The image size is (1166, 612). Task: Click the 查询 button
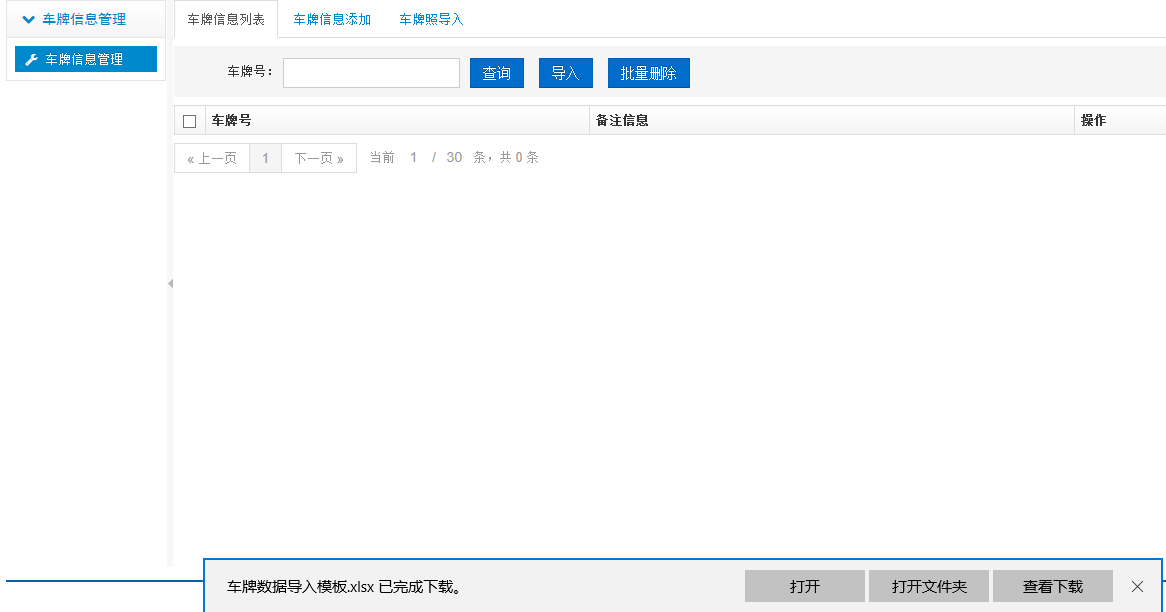pyautogui.click(x=497, y=73)
